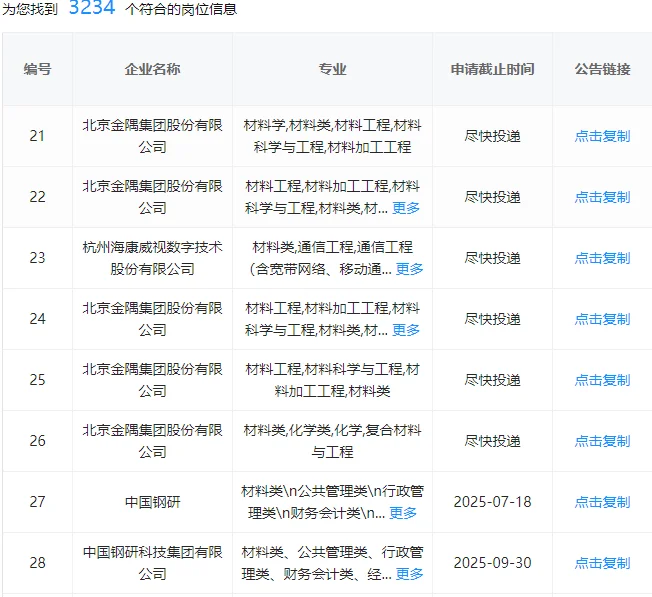Click row number 25

tap(37, 380)
